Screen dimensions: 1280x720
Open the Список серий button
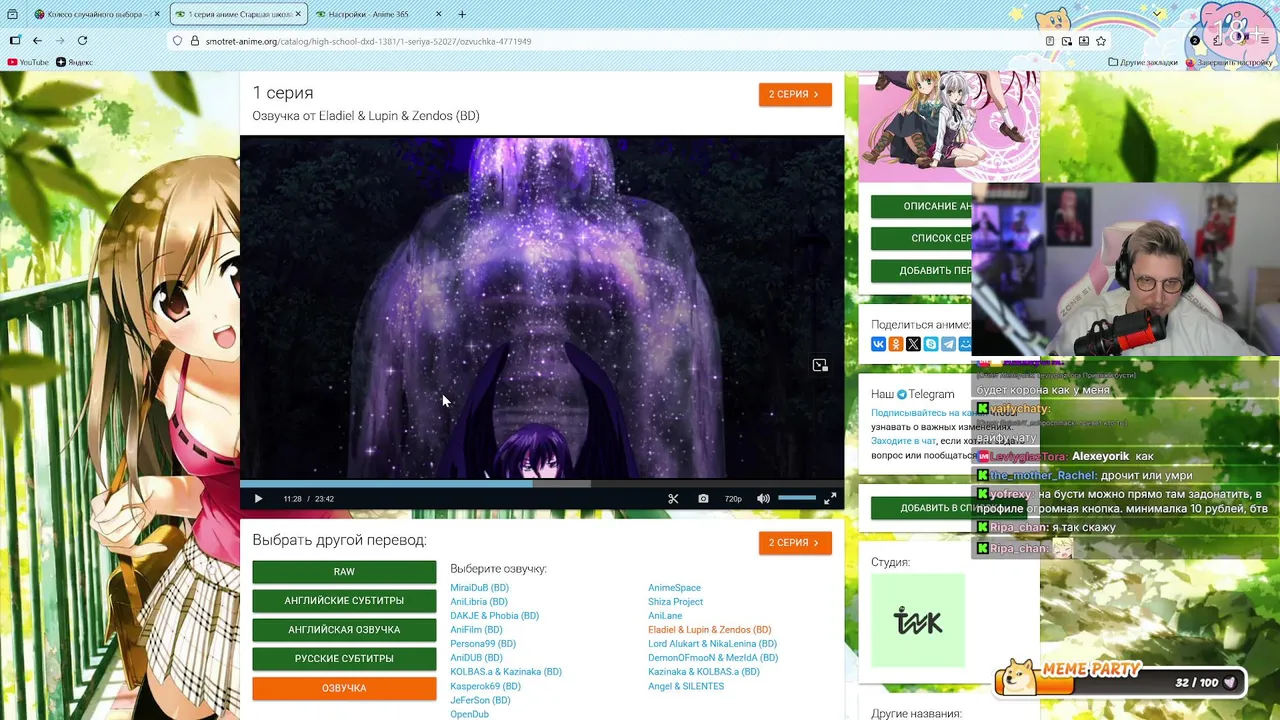[921, 239]
